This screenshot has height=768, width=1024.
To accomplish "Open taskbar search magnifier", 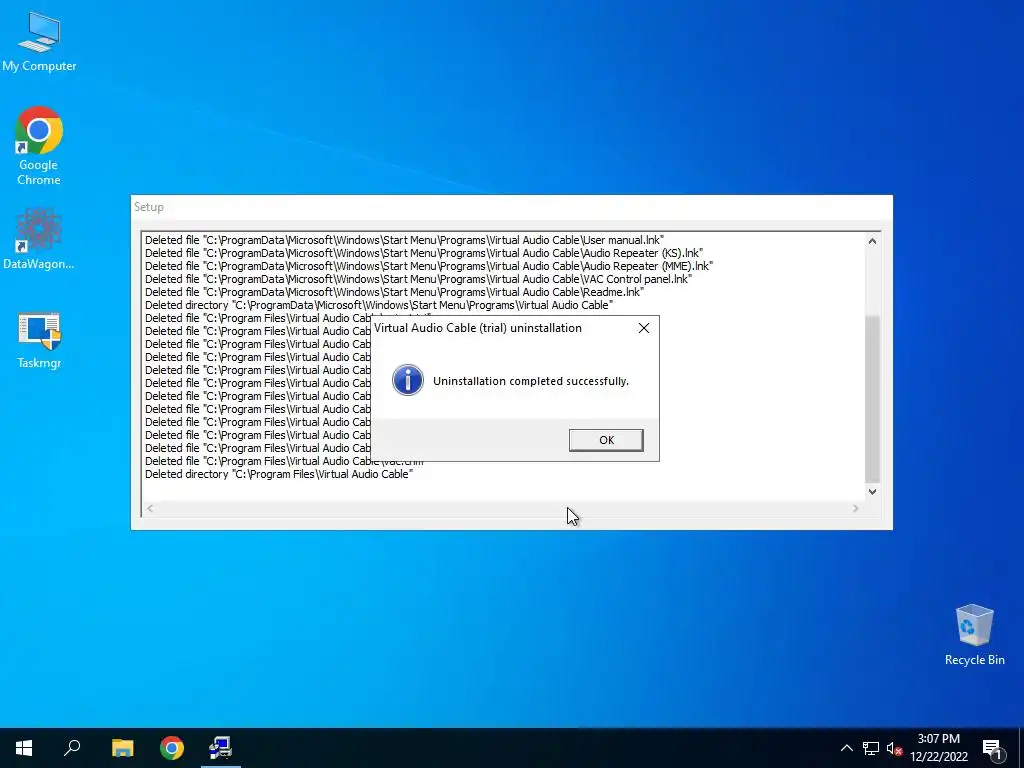I will click(72, 748).
